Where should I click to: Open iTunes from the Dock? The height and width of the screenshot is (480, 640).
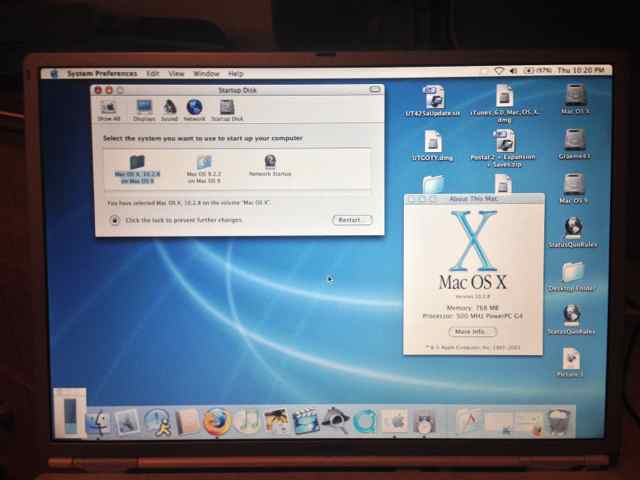tap(247, 422)
